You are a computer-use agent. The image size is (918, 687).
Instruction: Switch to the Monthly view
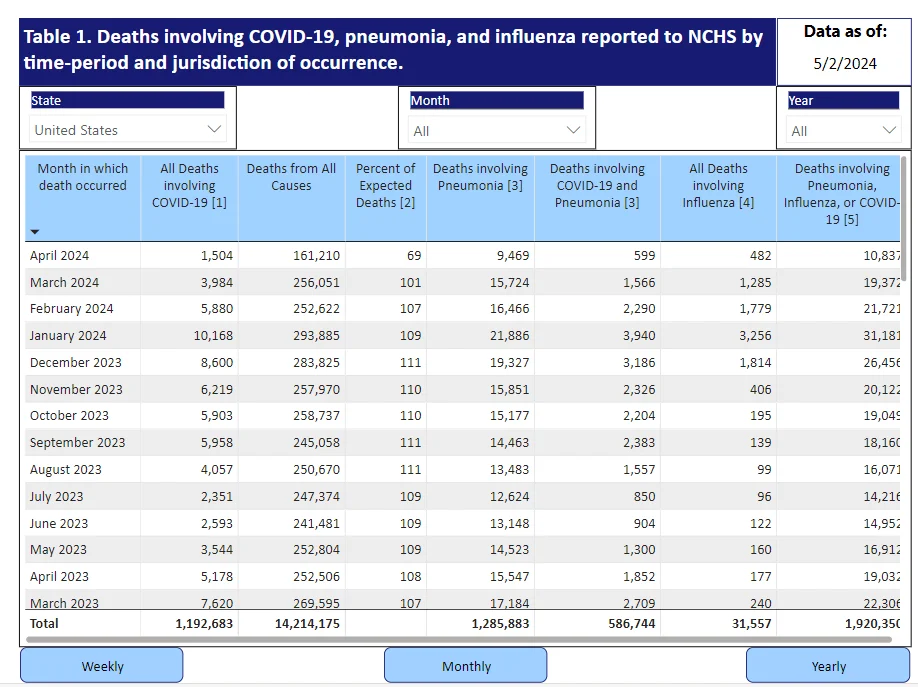click(466, 666)
